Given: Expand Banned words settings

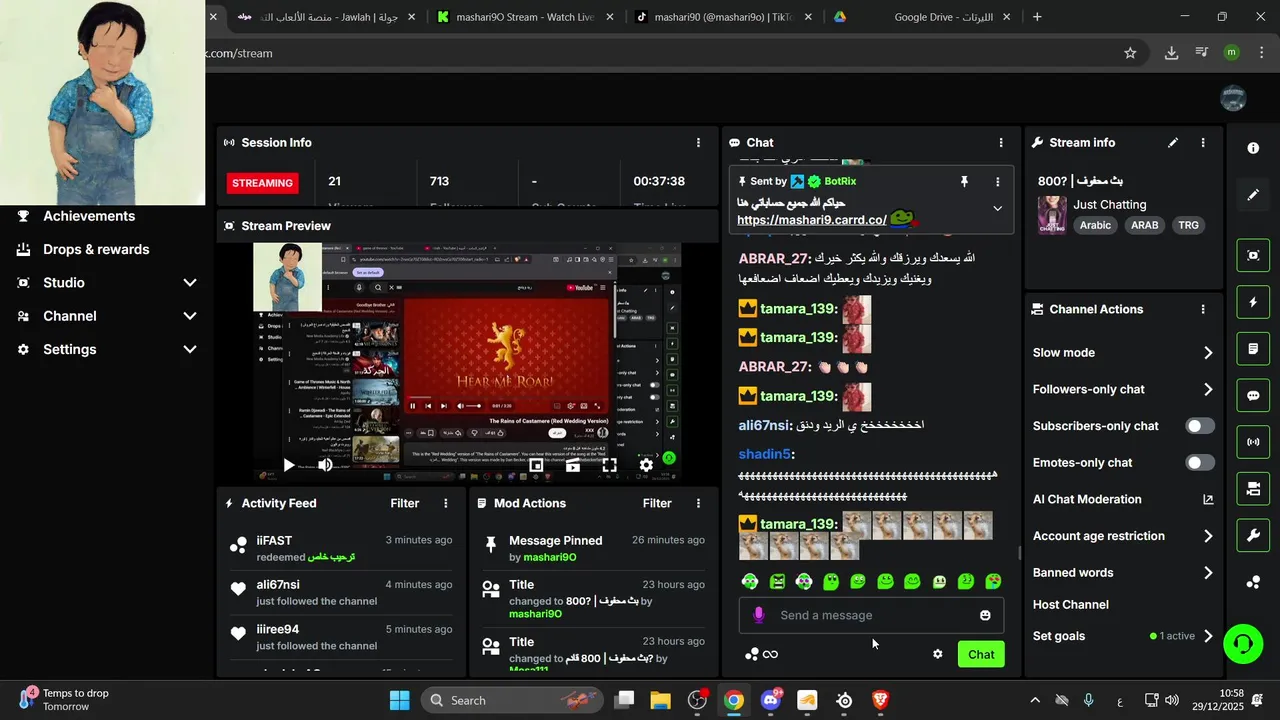Looking at the screenshot, I should coord(1208,573).
